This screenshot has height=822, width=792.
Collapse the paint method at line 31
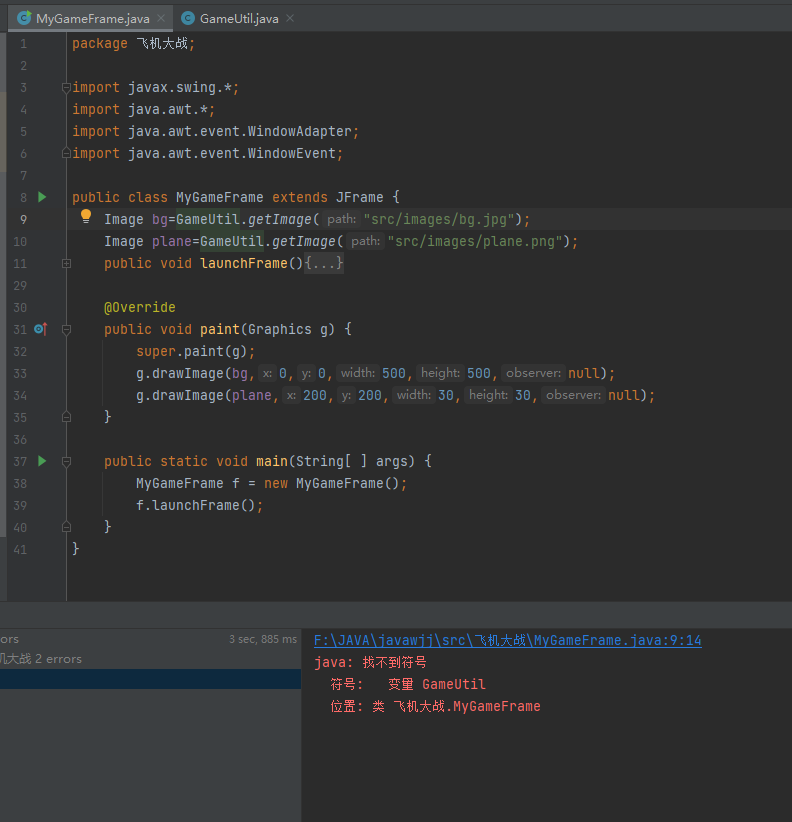pos(66,330)
